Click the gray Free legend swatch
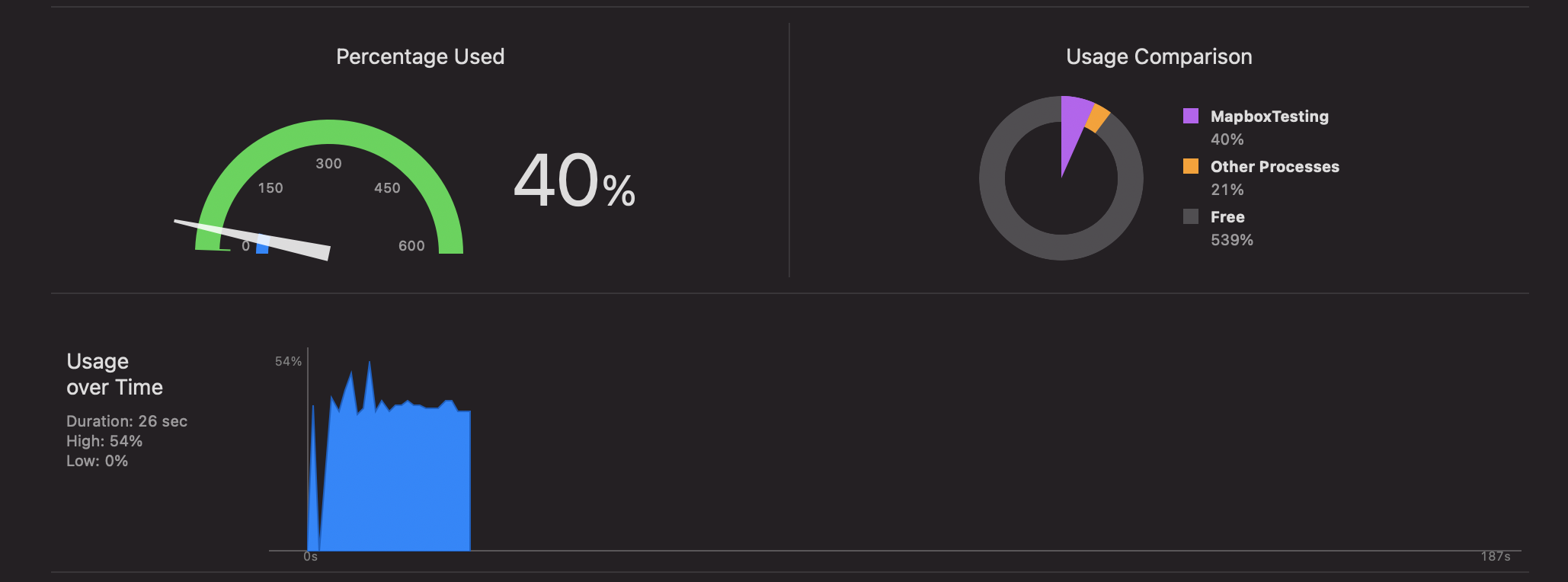The width and height of the screenshot is (1568, 582). point(1192,216)
